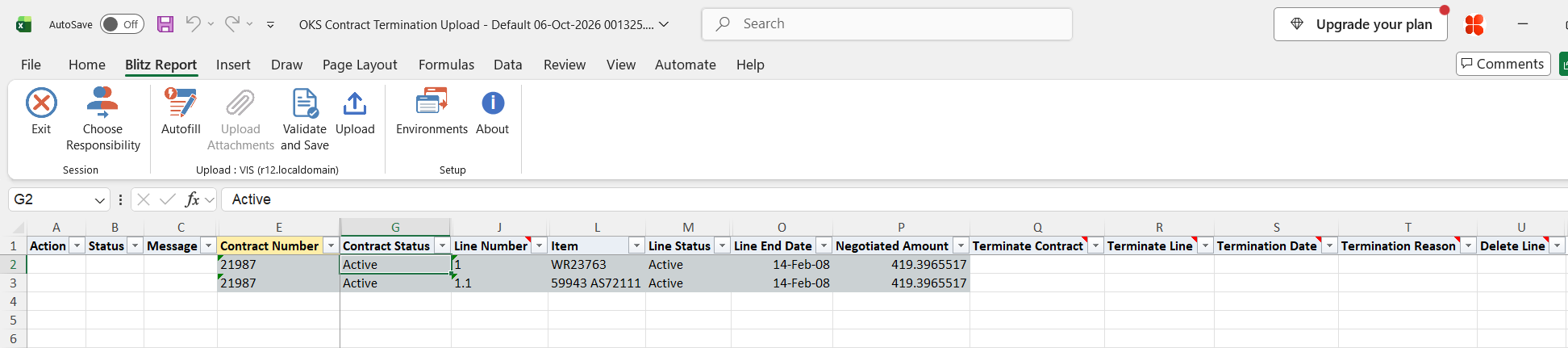Open Contract Number filter dropdown
The height and width of the screenshot is (348, 1568).
point(332,245)
